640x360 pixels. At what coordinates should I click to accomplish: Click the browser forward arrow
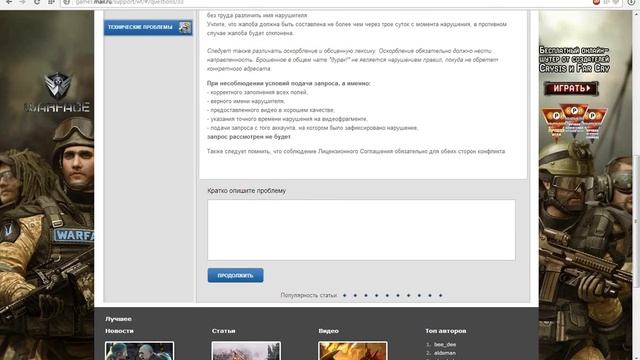click(x=22, y=2)
